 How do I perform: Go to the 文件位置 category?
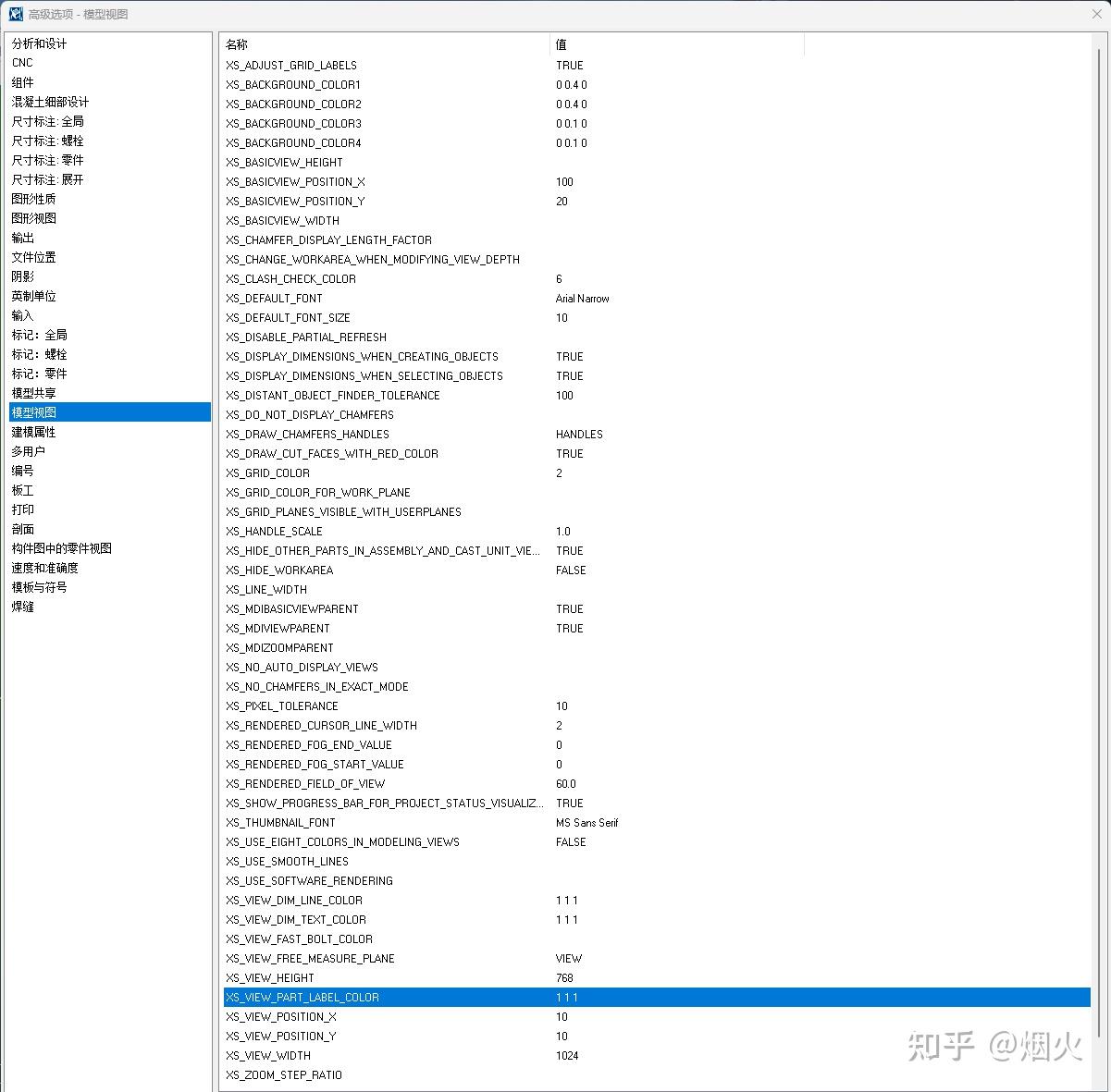[33, 257]
